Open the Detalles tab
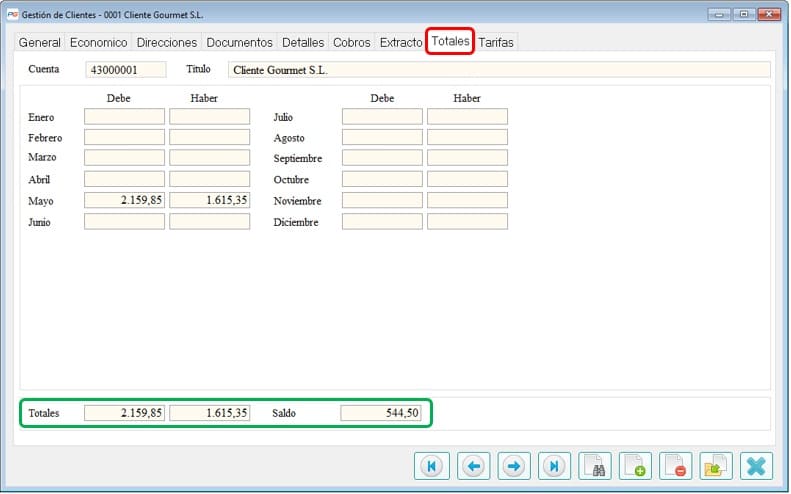The image size is (791, 494). tap(303, 42)
